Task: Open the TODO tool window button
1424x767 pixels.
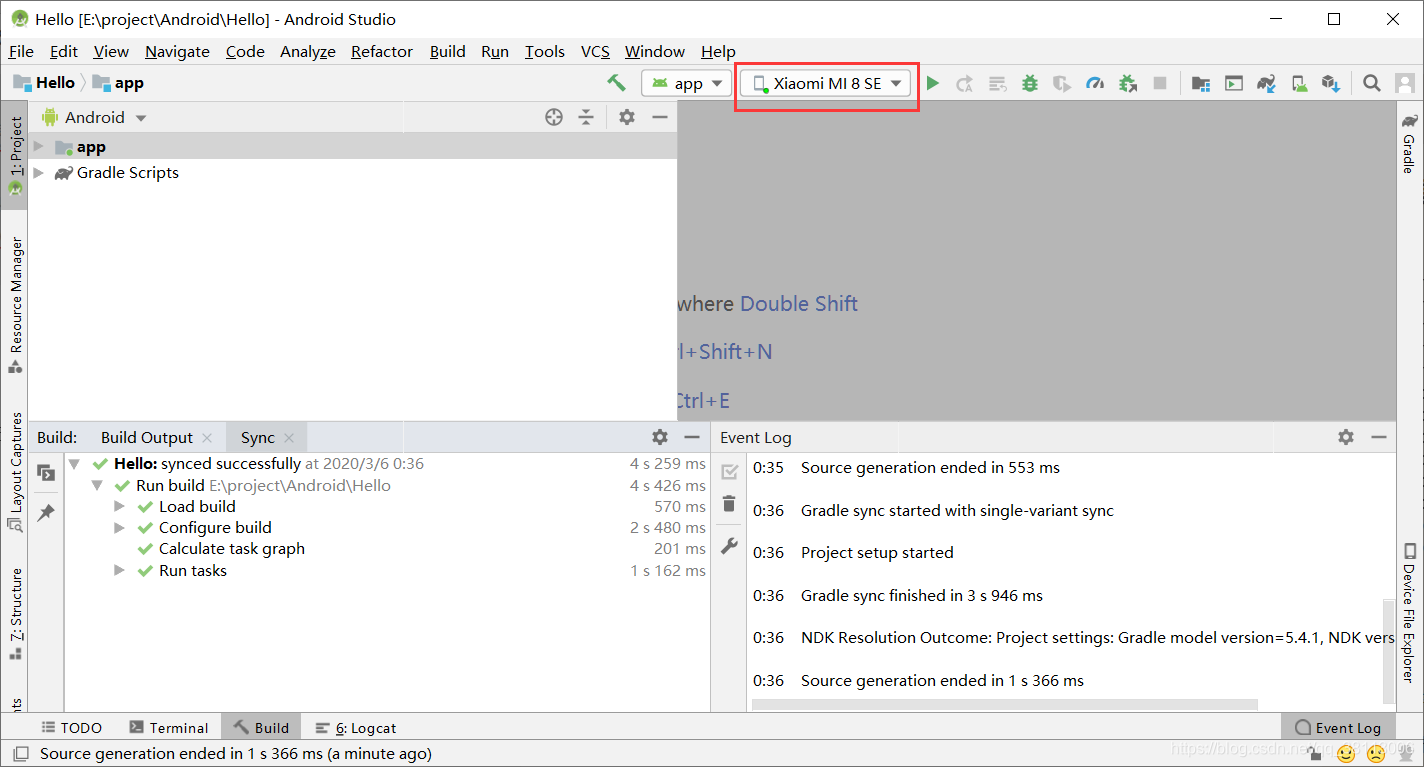Action: [x=71, y=728]
